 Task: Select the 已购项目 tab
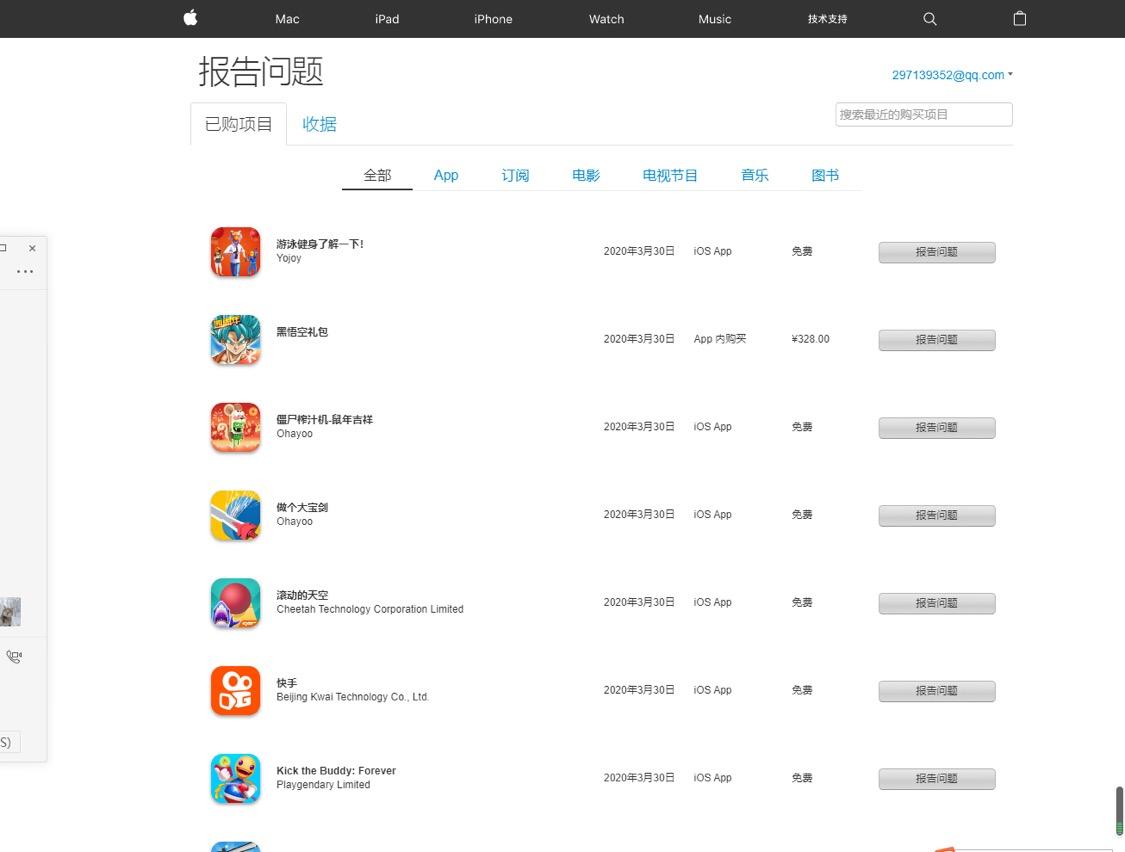pyautogui.click(x=238, y=124)
